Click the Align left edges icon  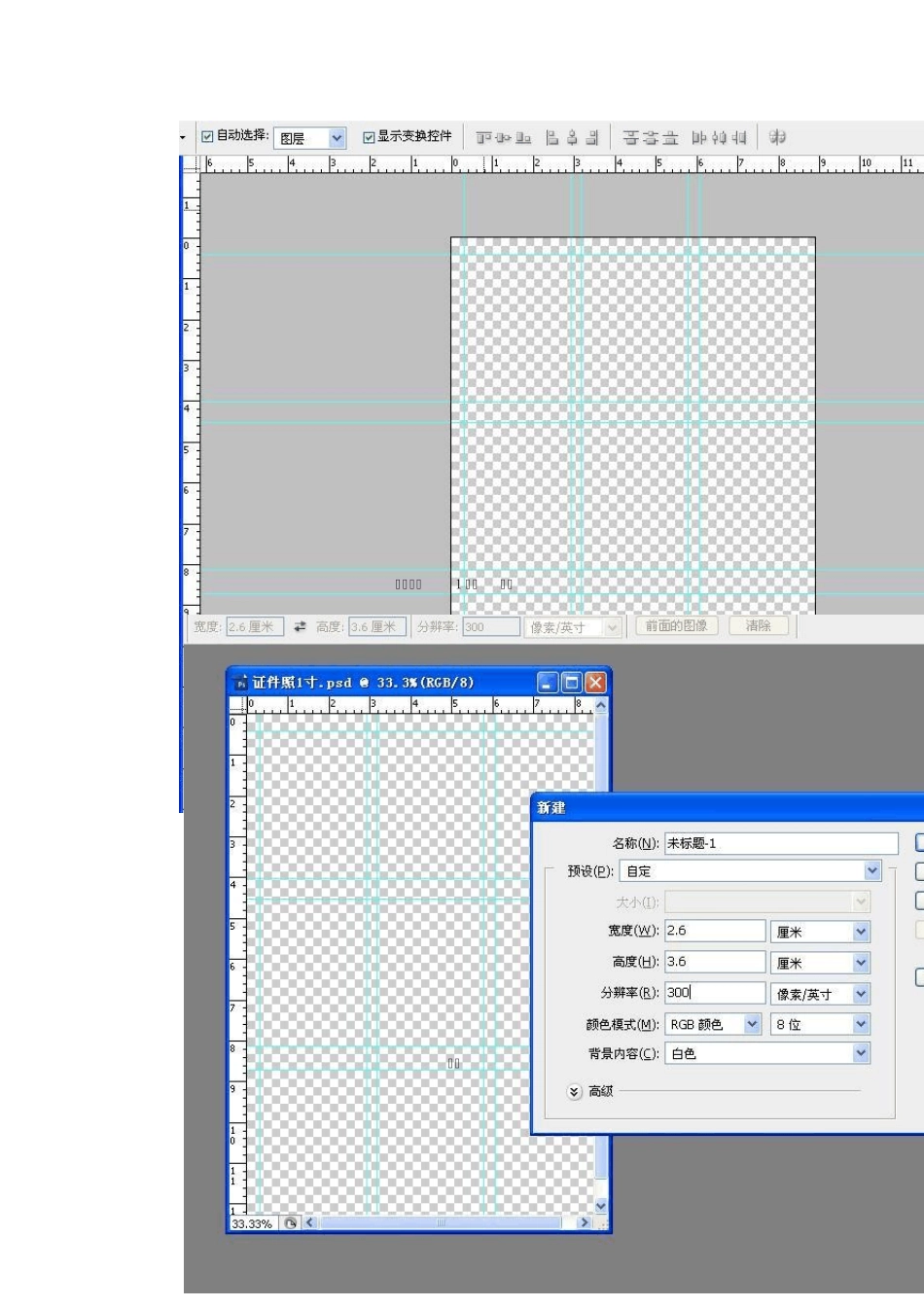point(551,138)
